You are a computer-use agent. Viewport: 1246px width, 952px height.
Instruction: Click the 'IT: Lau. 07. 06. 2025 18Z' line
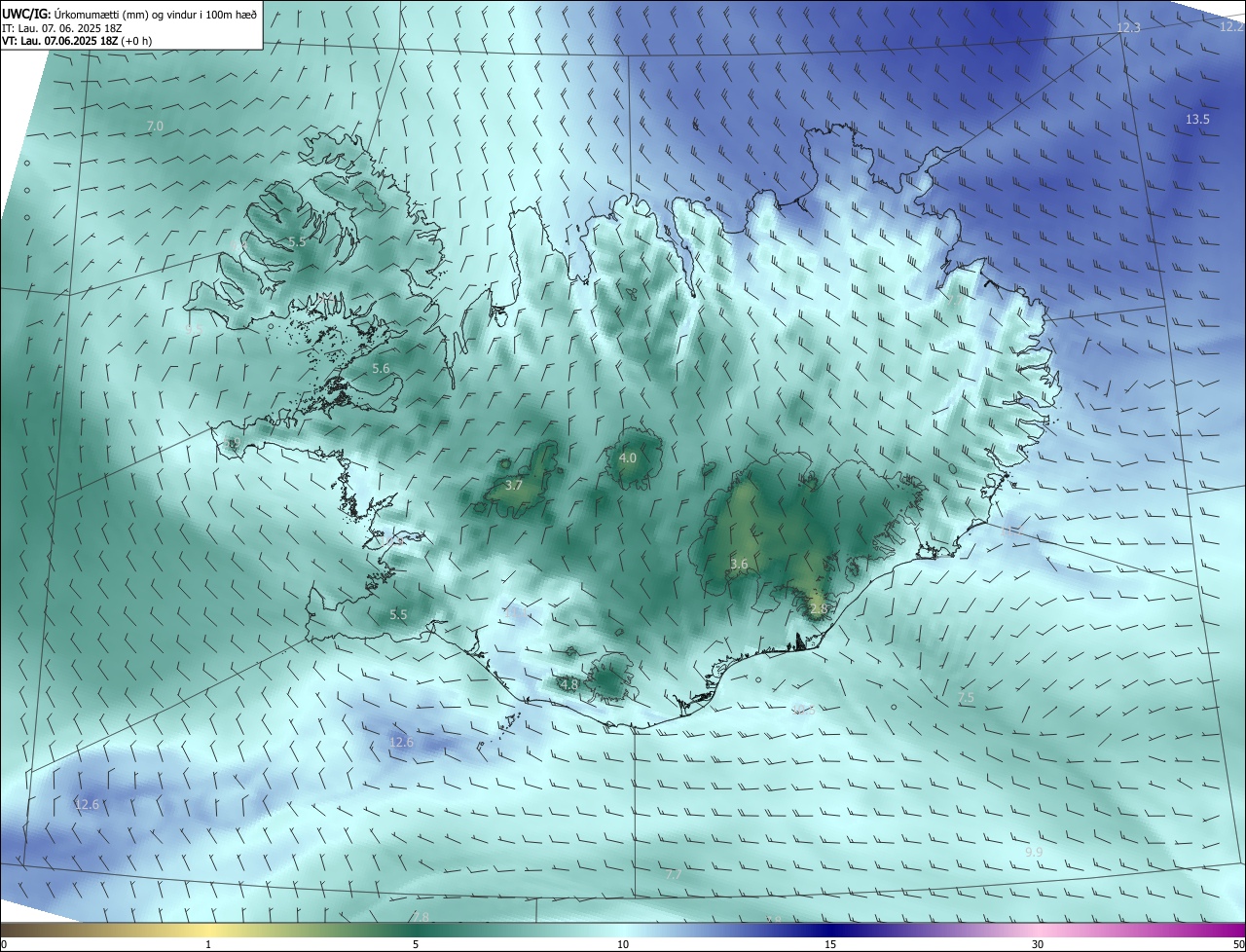pos(63,28)
